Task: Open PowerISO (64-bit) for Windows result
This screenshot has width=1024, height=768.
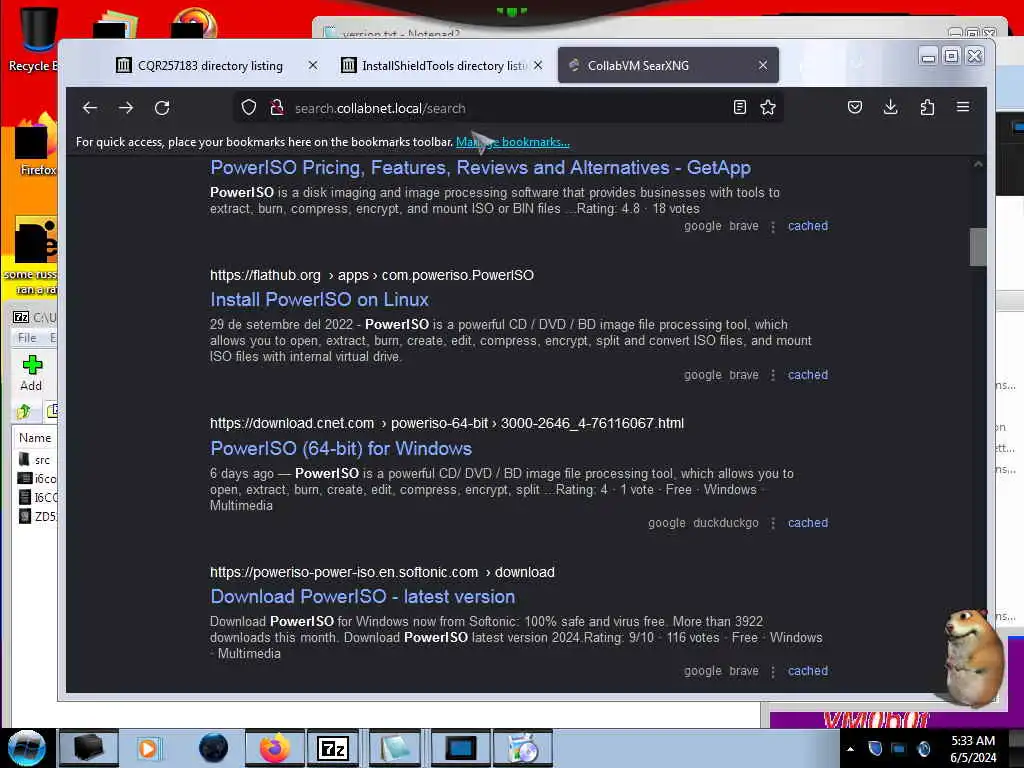Action: click(x=341, y=449)
